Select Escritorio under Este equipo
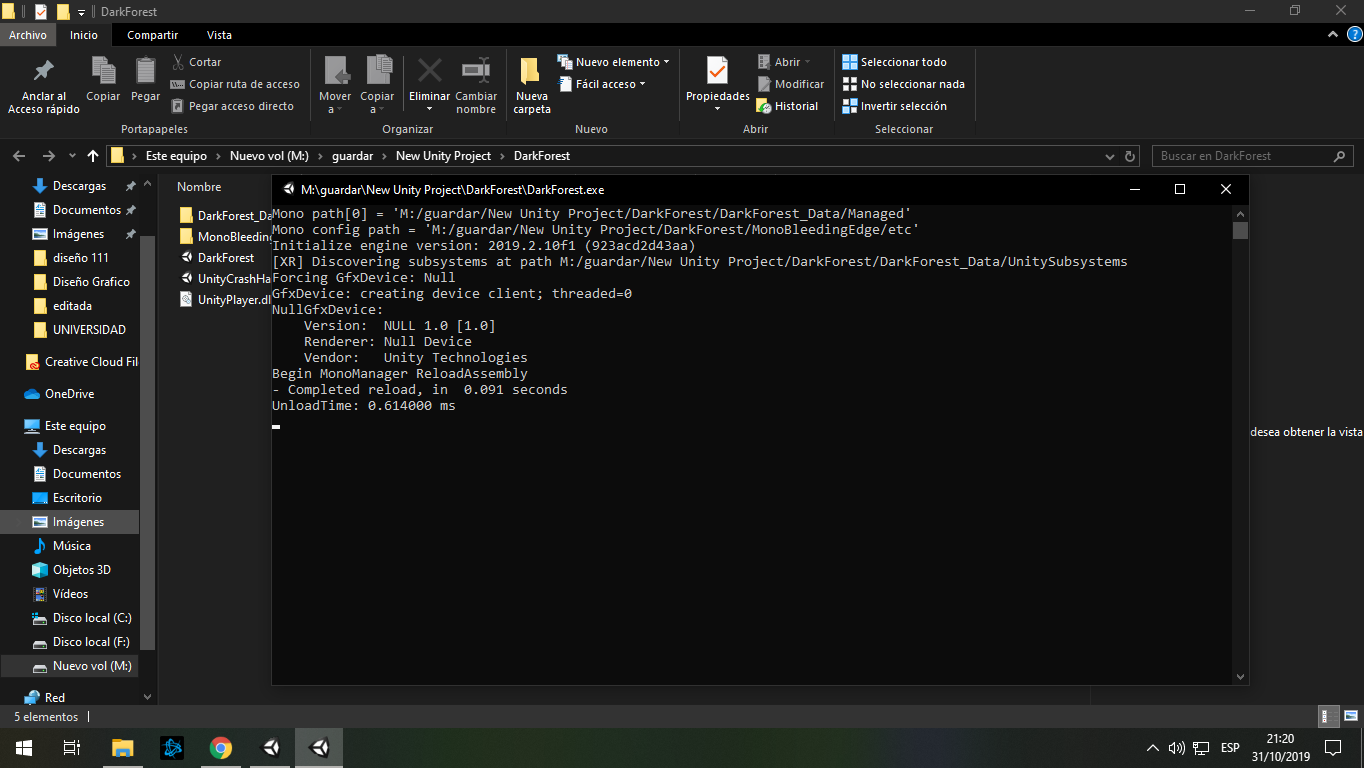Image resolution: width=1364 pixels, height=768 pixels. [77, 498]
